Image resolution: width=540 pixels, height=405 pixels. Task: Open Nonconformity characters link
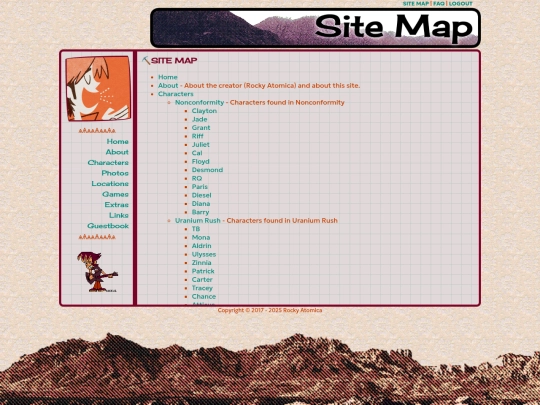pyautogui.click(x=199, y=102)
